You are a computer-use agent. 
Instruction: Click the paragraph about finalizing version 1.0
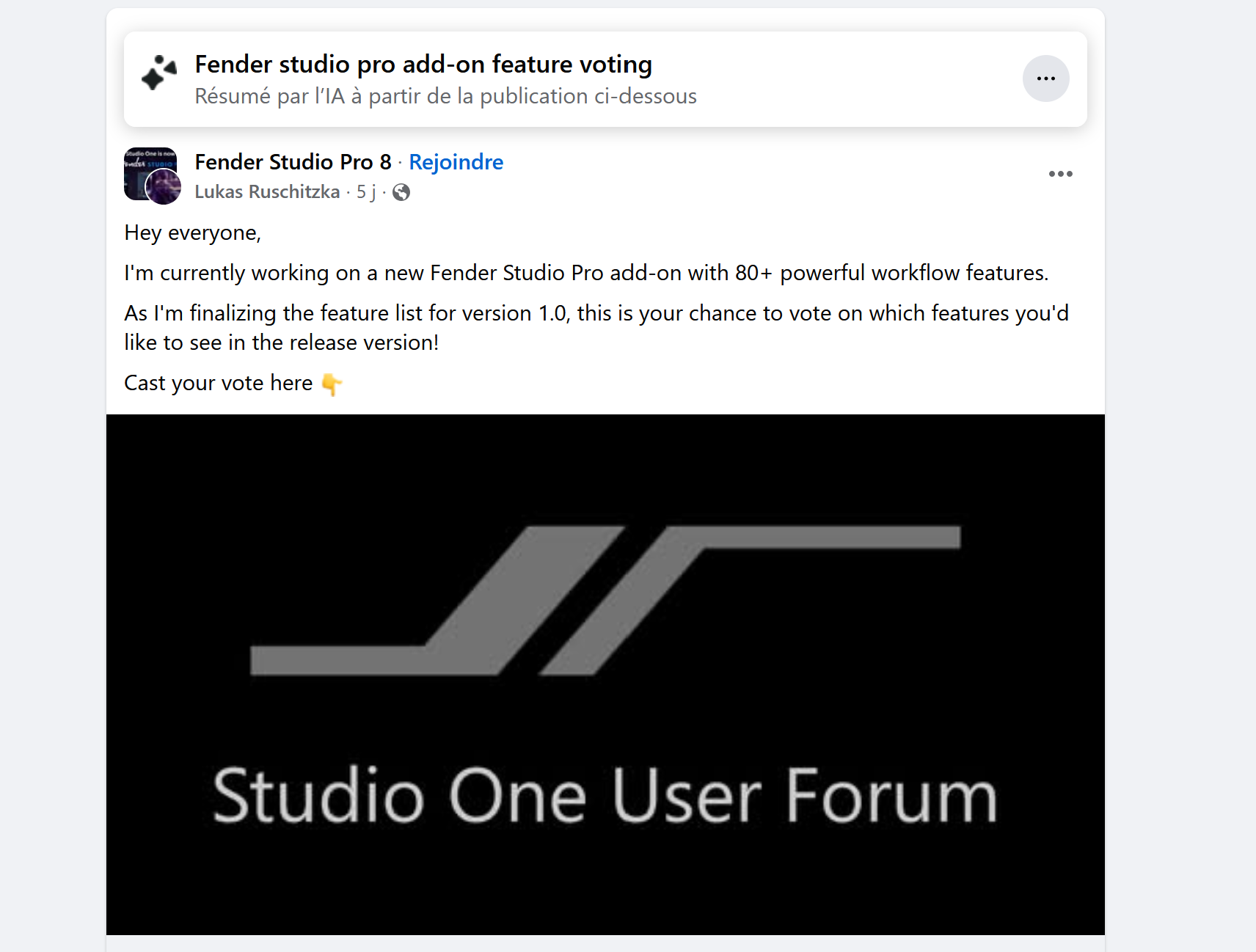click(x=596, y=328)
